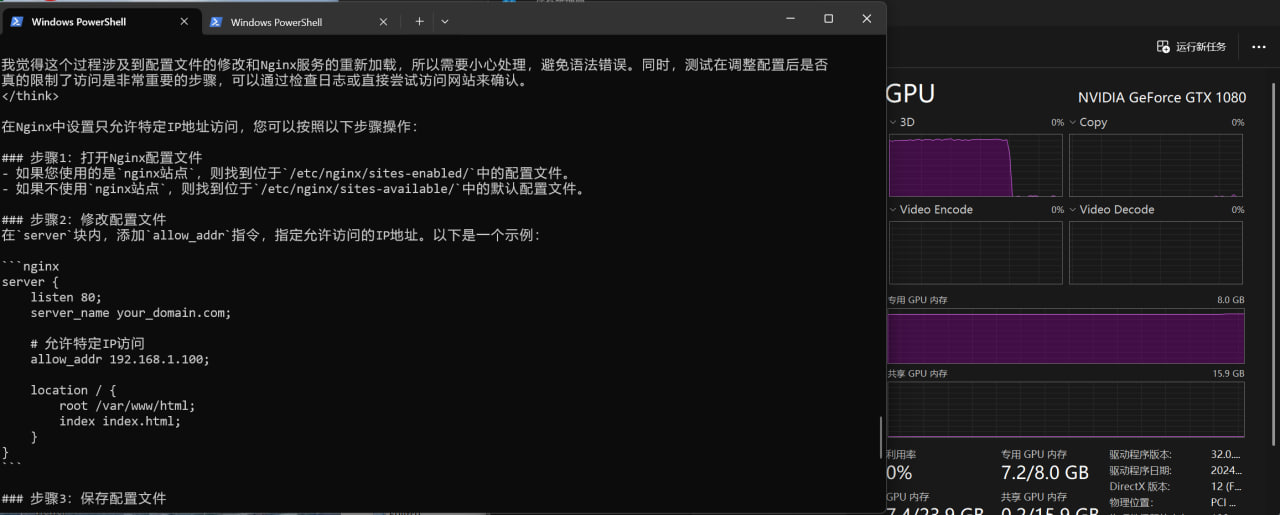Click the '```nginx' code fence line
This screenshot has height=515, width=1280.
point(30,266)
